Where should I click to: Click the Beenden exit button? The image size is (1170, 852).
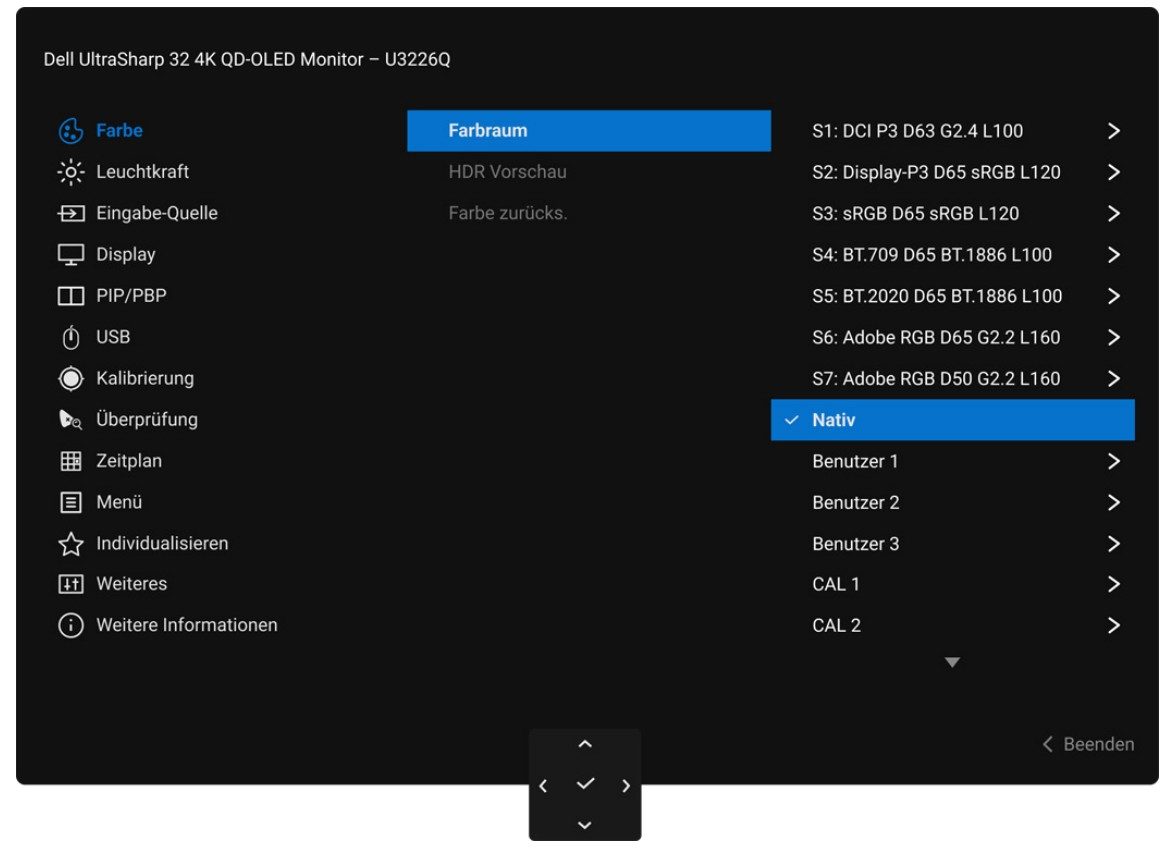pyautogui.click(x=1088, y=744)
